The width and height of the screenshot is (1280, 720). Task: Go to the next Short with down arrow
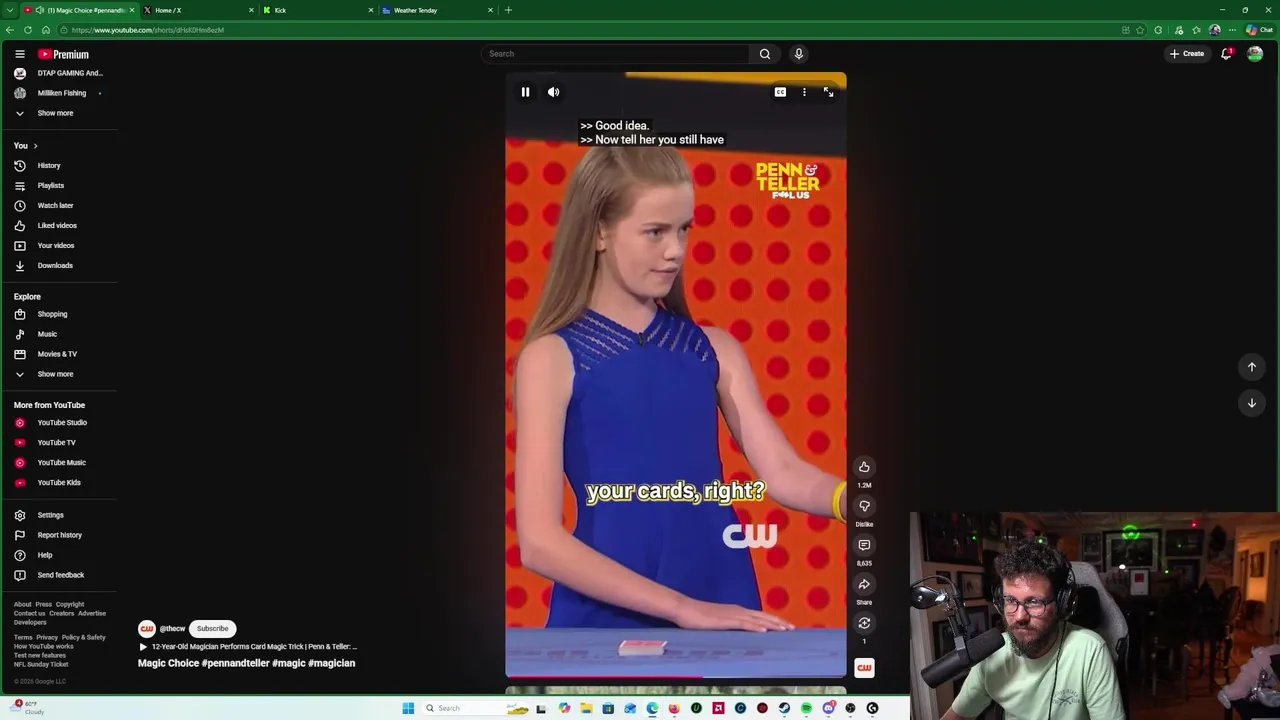pyautogui.click(x=1251, y=403)
